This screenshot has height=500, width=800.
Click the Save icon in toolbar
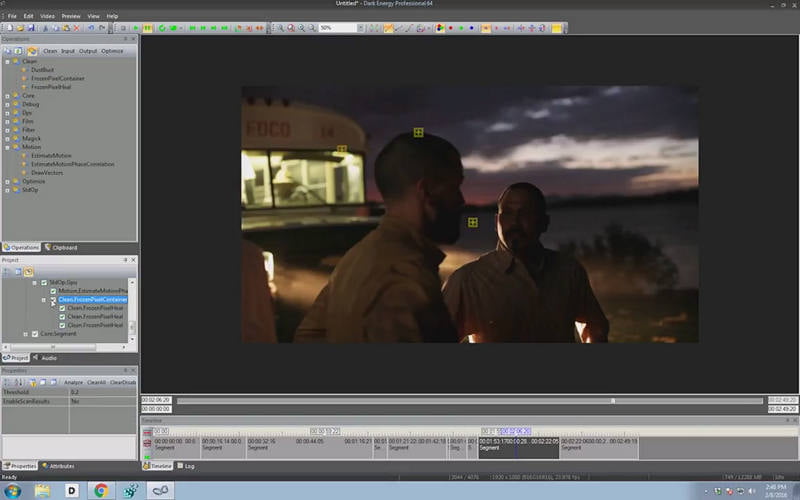(x=33, y=28)
